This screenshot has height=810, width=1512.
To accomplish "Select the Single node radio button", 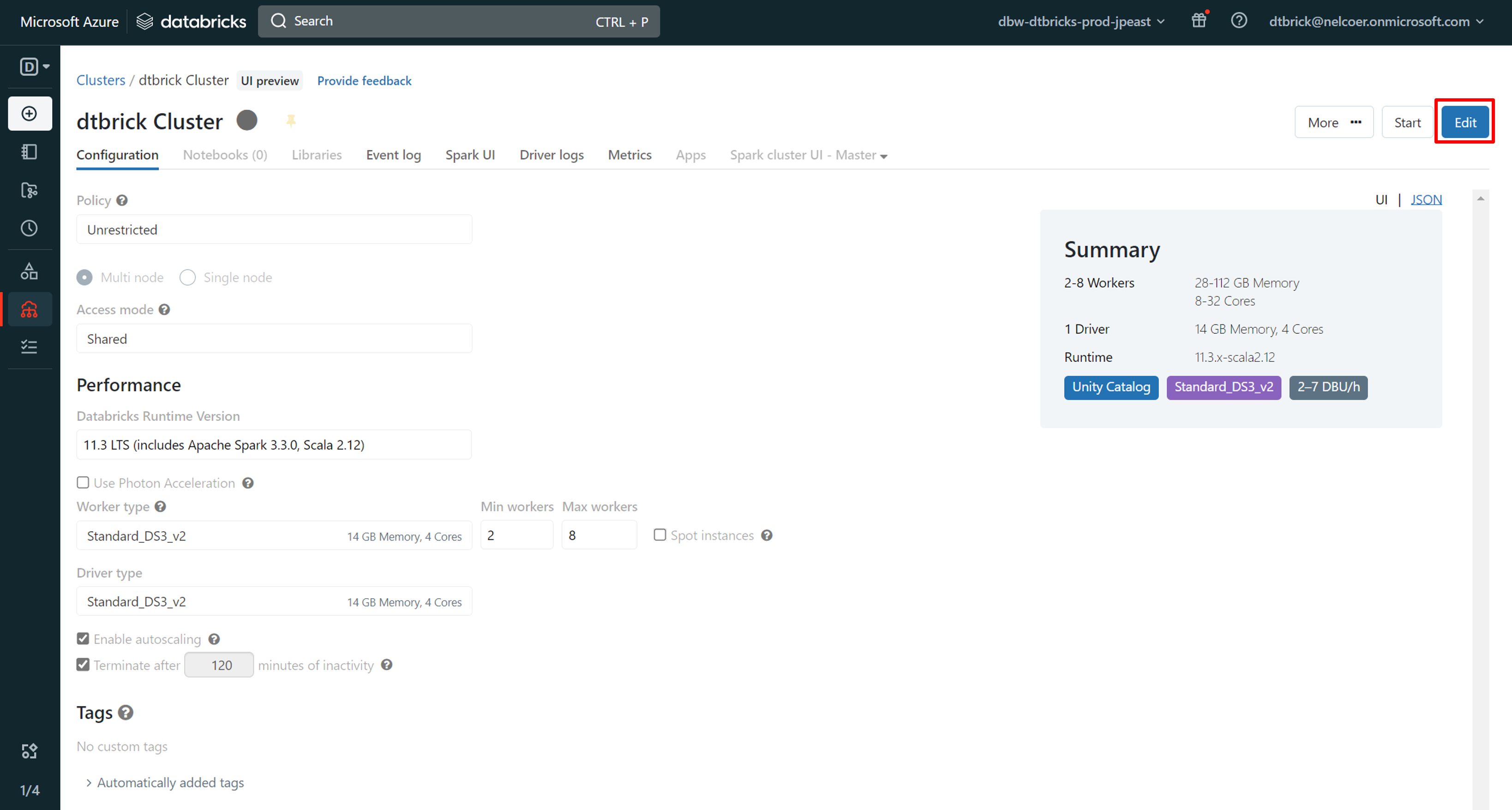I will click(187, 277).
